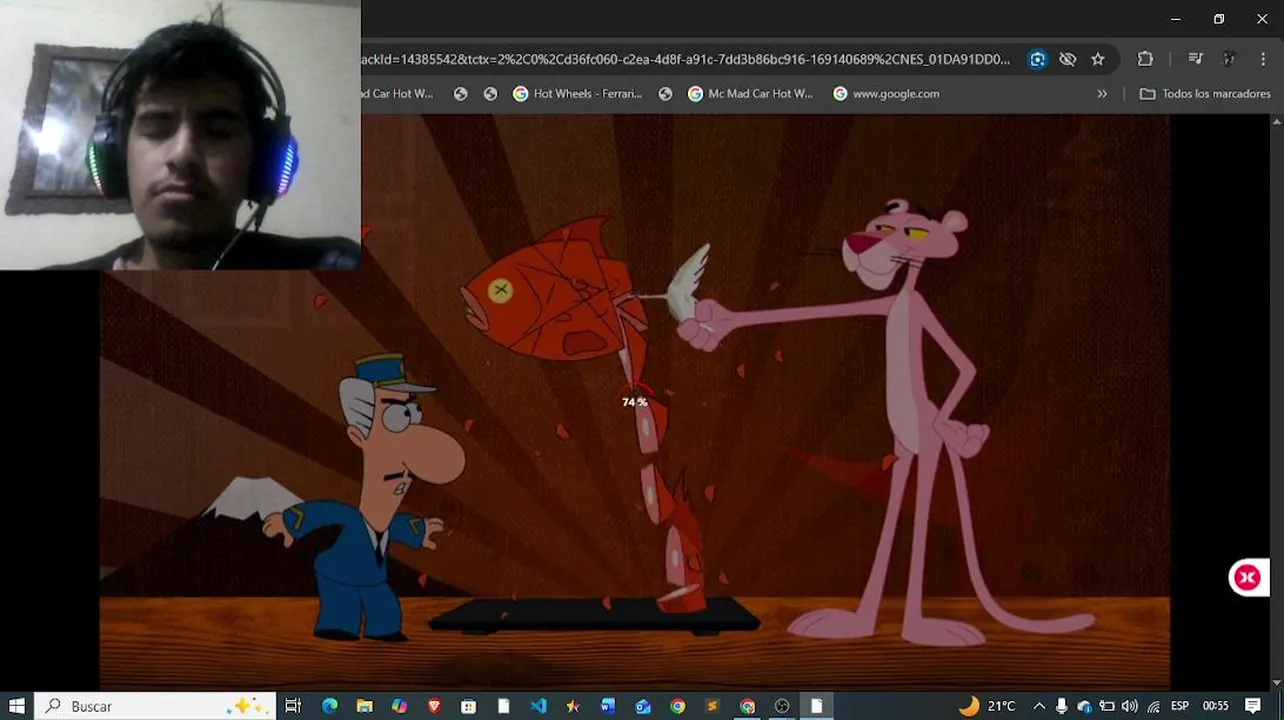Expand the hidden bookmarks chevron
Image resolution: width=1284 pixels, height=720 pixels.
coord(1102,94)
